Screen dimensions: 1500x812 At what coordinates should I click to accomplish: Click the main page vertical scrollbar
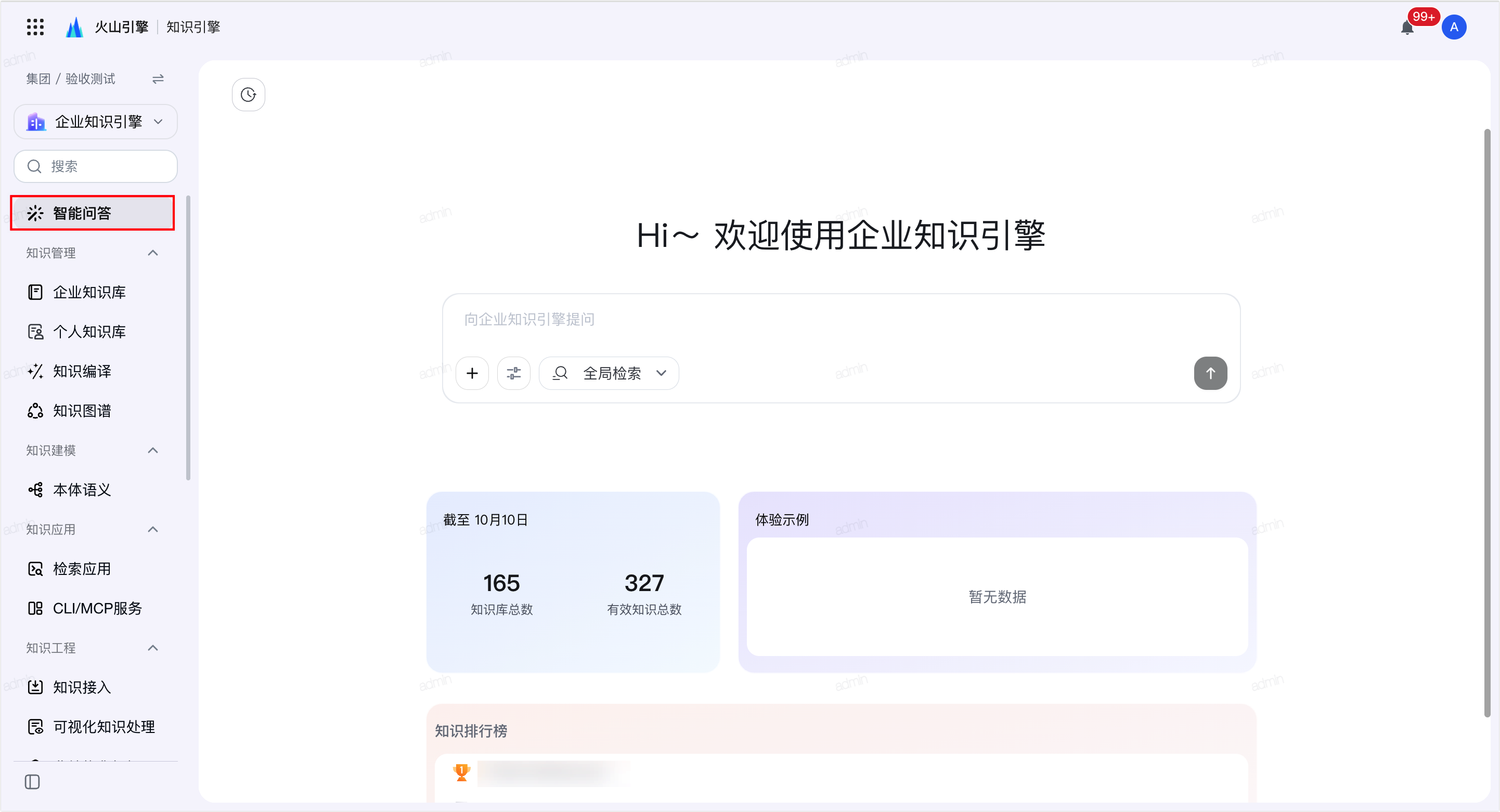pyautogui.click(x=1486, y=423)
